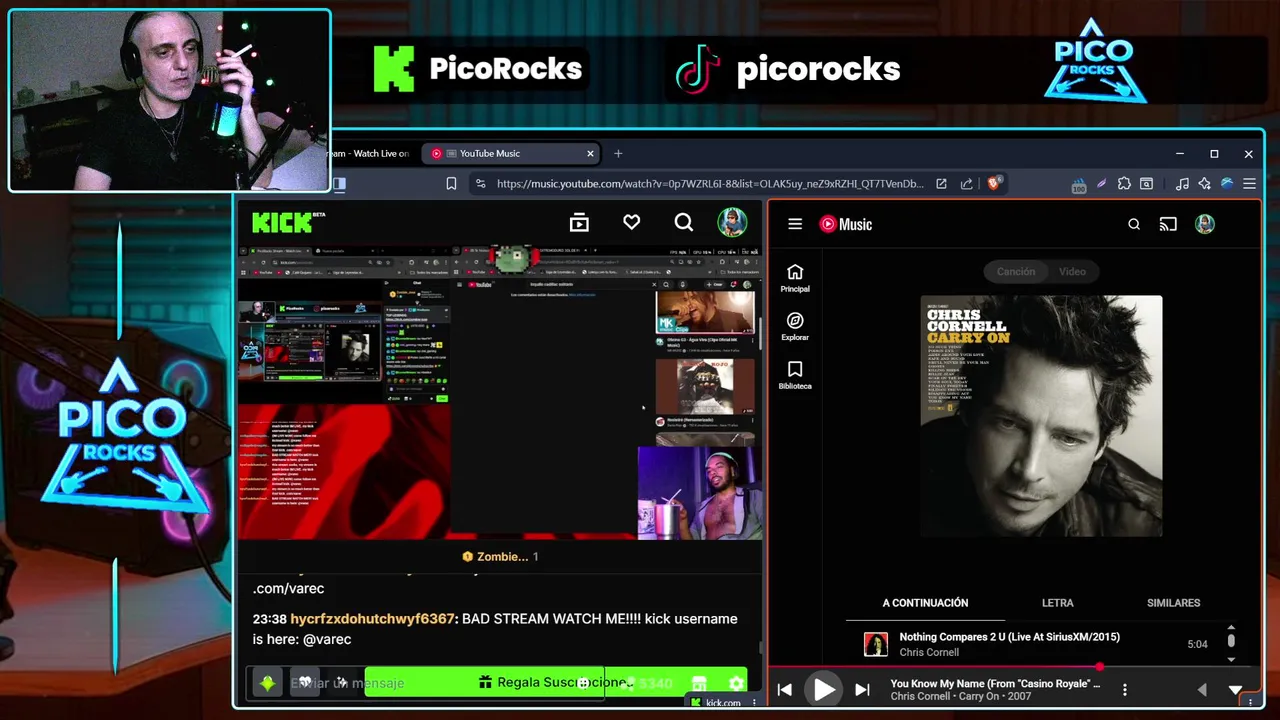Open song options three-dot menu in player
Image resolution: width=1280 pixels, height=720 pixels.
pos(1125,690)
